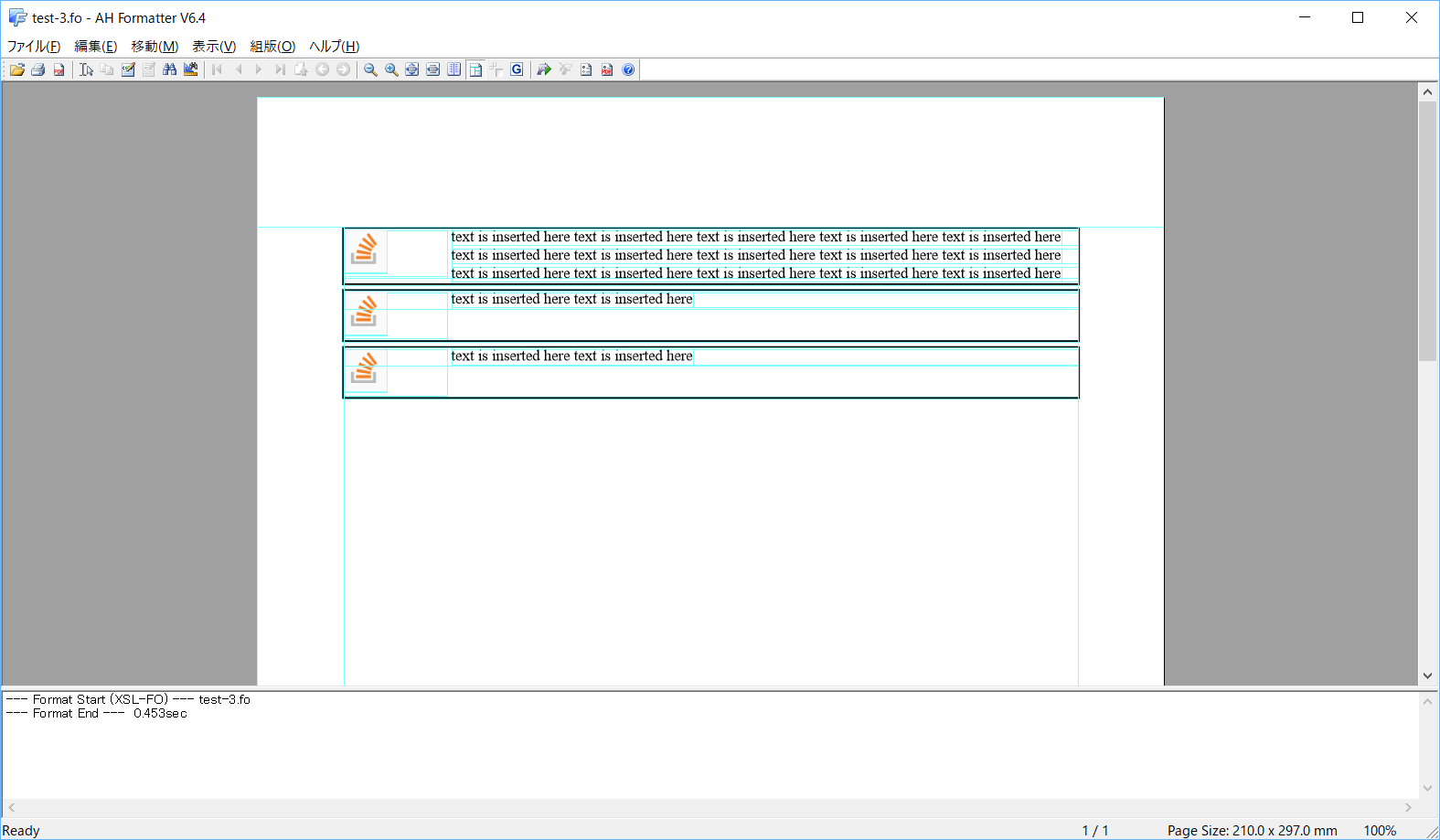
Task: Click the fit page width icon
Action: coord(433,69)
